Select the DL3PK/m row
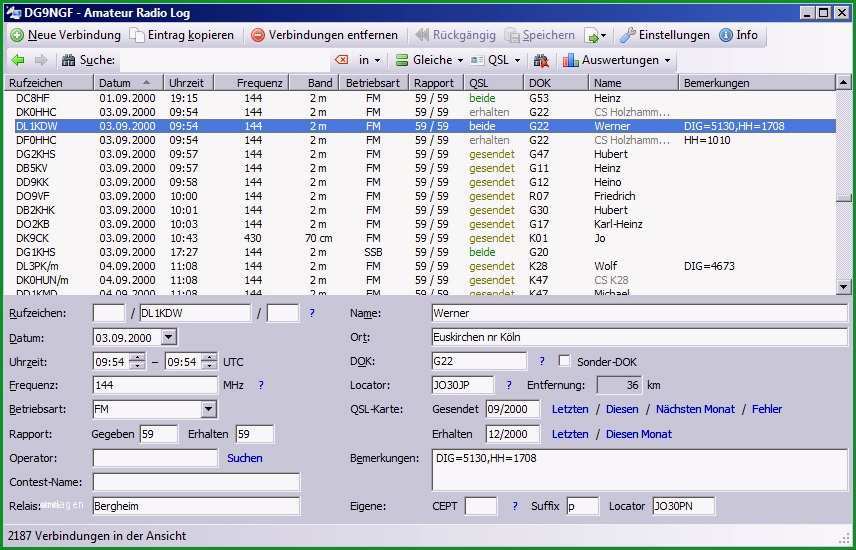 [420, 266]
